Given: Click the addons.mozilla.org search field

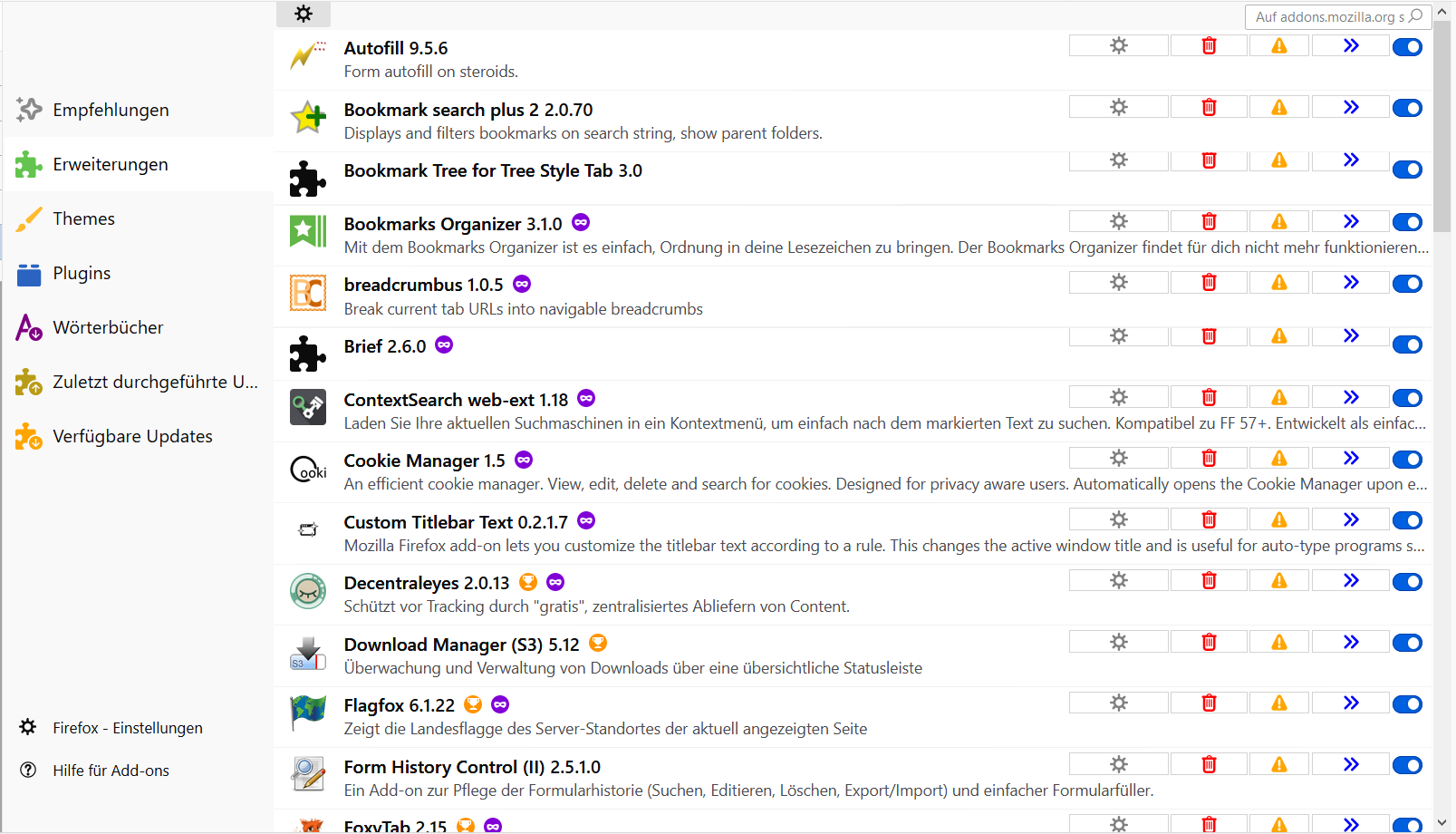Looking at the screenshot, I should [1328, 16].
